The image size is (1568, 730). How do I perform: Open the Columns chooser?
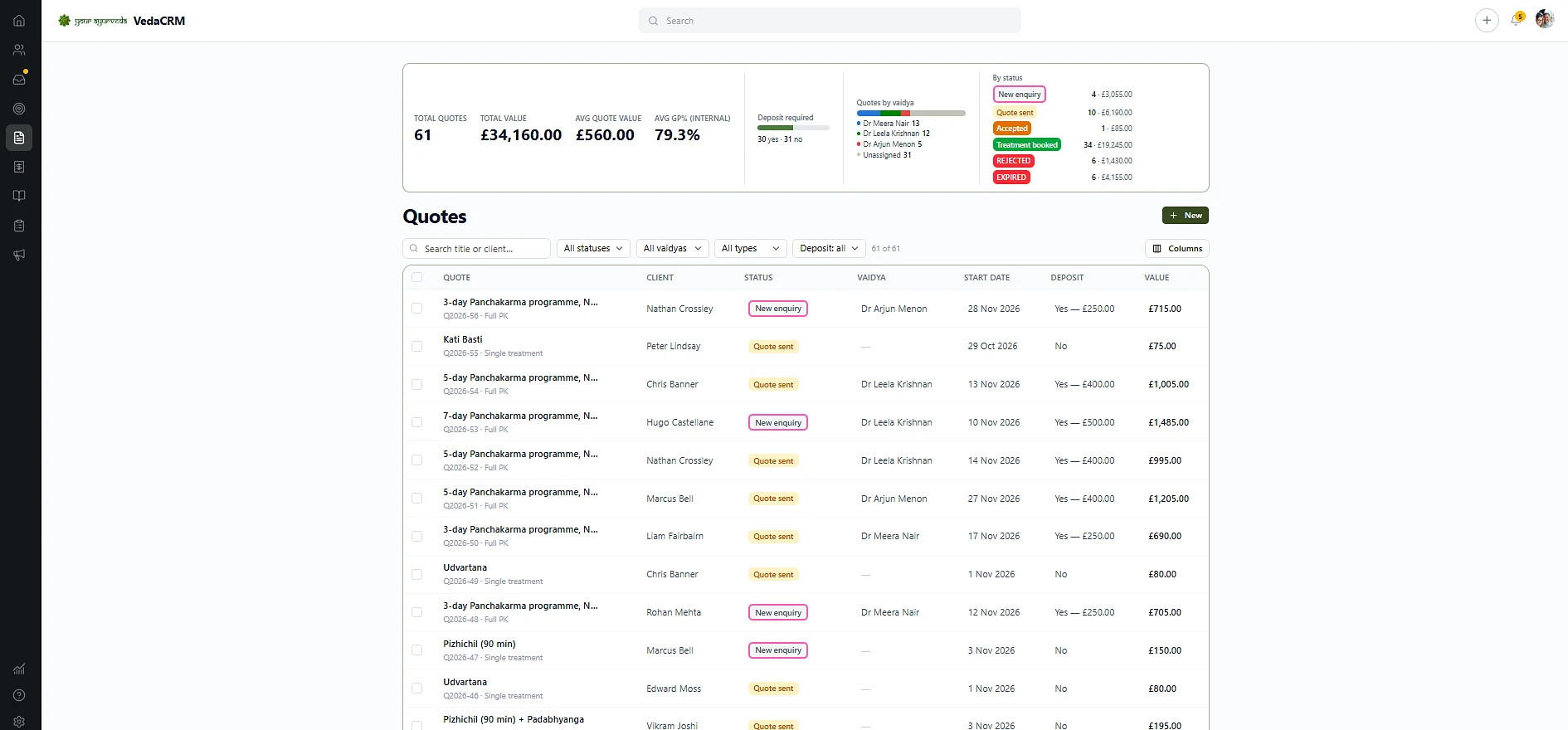pyautogui.click(x=1177, y=249)
